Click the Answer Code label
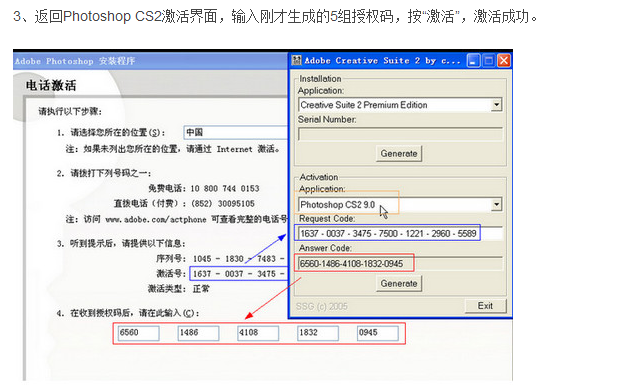The width and height of the screenshot is (643, 391). (325, 248)
